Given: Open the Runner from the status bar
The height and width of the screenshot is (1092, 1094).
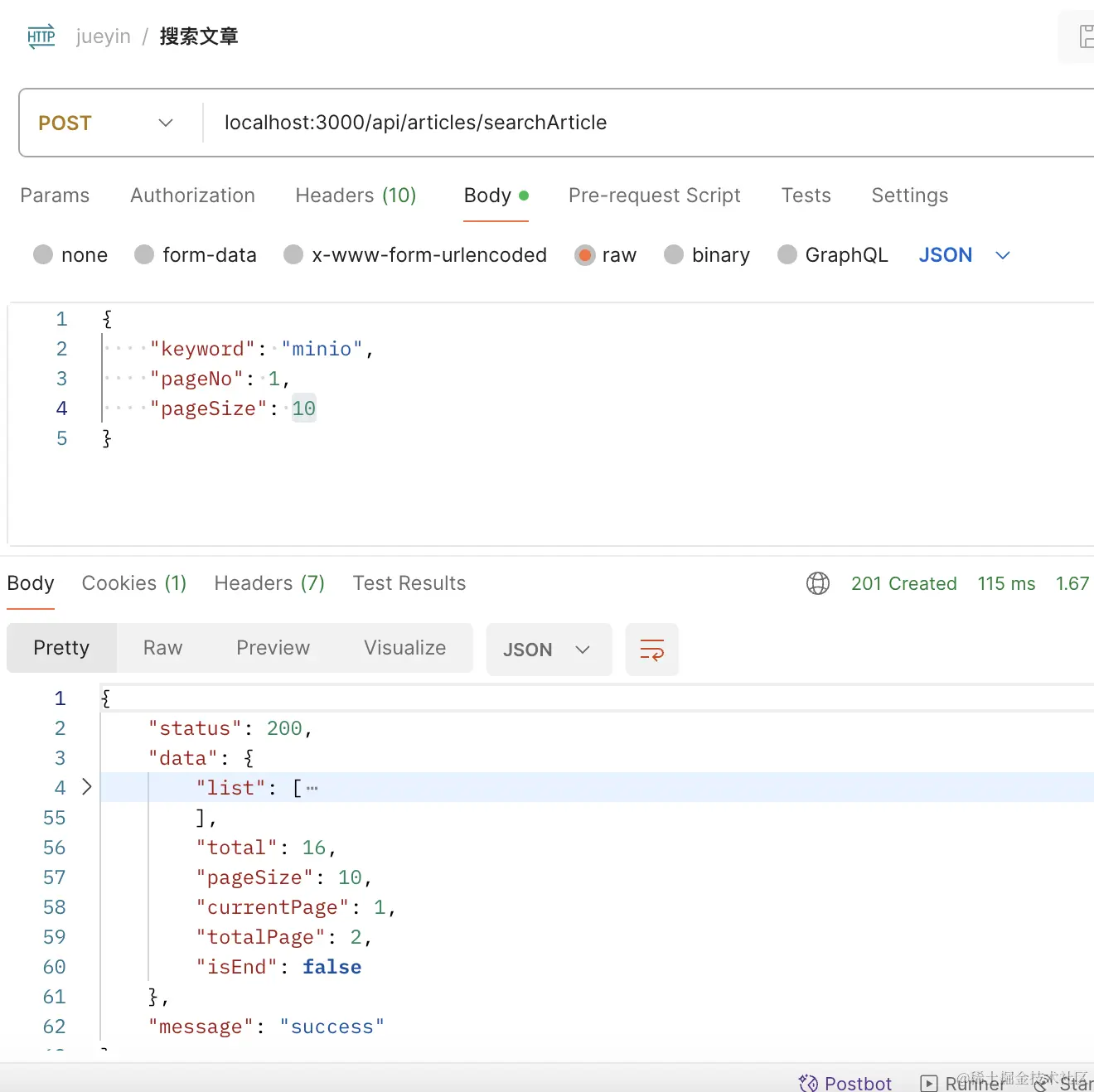Looking at the screenshot, I should click(963, 1083).
